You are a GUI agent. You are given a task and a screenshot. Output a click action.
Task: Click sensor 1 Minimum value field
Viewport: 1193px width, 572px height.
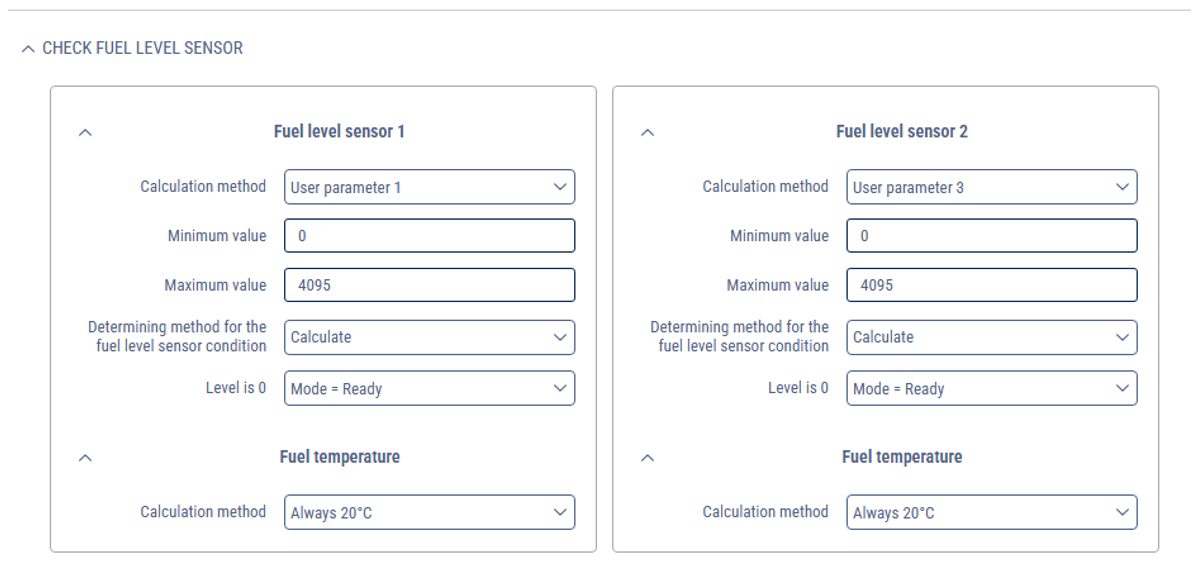click(429, 236)
